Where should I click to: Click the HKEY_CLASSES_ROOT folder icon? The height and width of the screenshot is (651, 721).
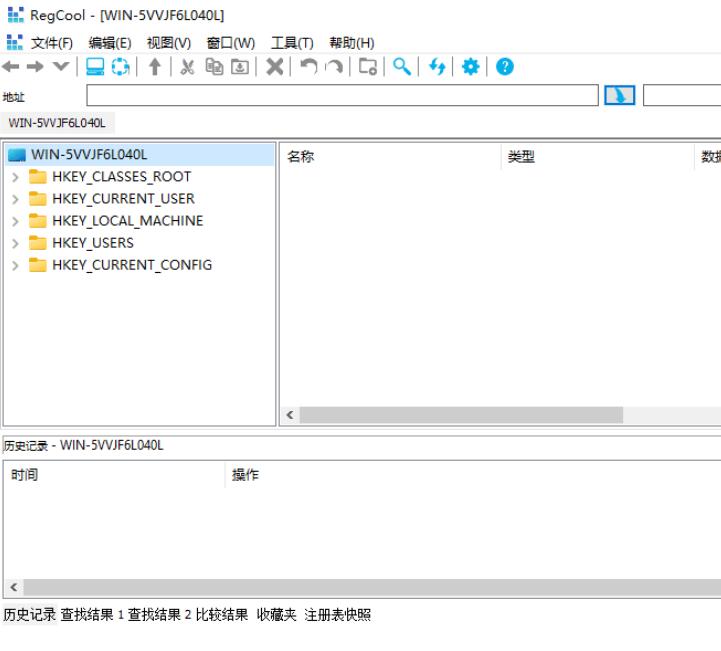[x=37, y=176]
